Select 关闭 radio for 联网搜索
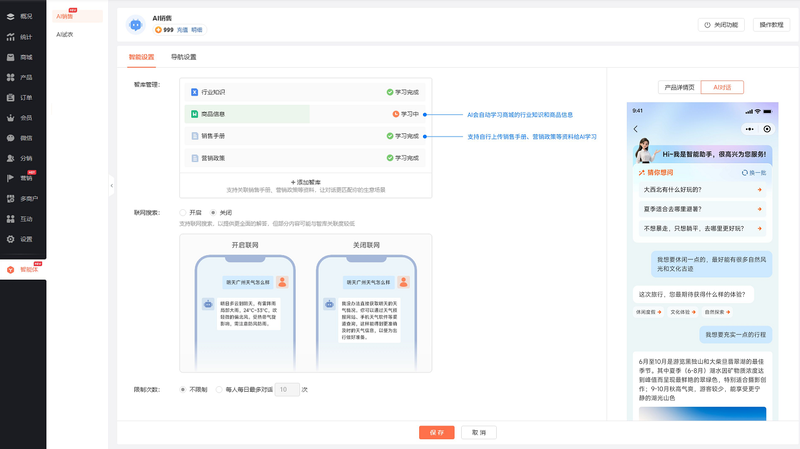The height and width of the screenshot is (449, 800). (213, 212)
